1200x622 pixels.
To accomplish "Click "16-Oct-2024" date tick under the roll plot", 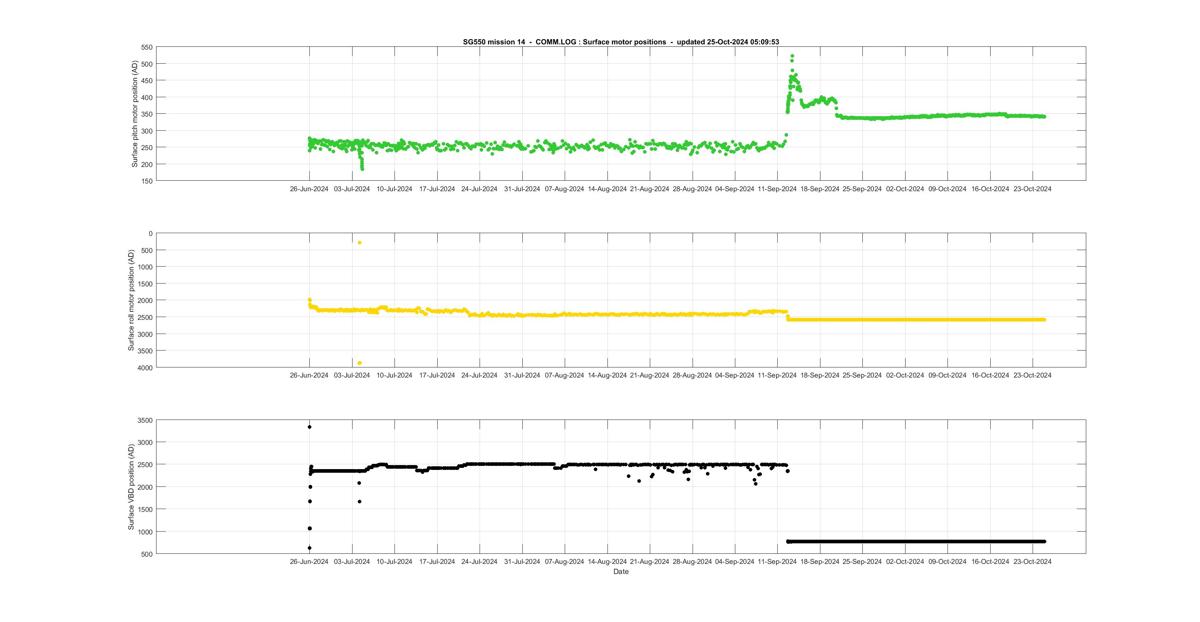I will (x=990, y=375).
